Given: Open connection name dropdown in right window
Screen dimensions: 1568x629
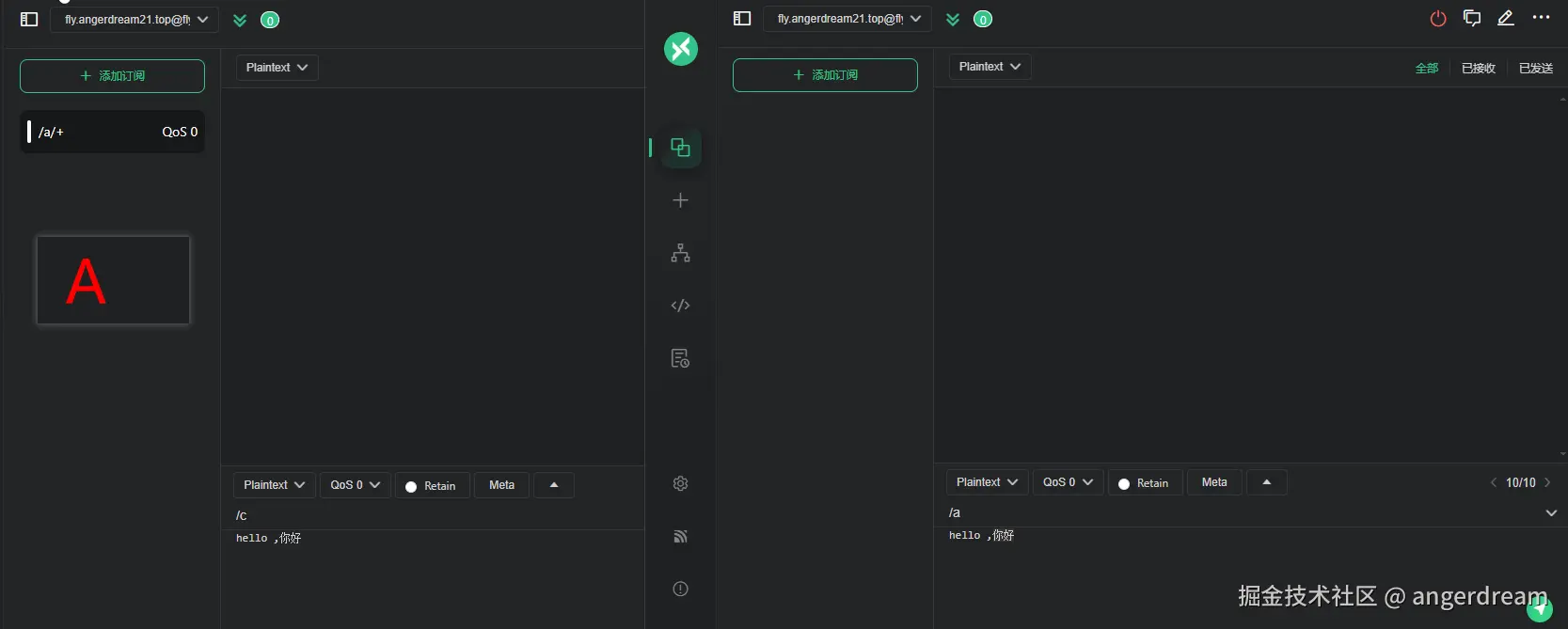Looking at the screenshot, I should (x=847, y=19).
